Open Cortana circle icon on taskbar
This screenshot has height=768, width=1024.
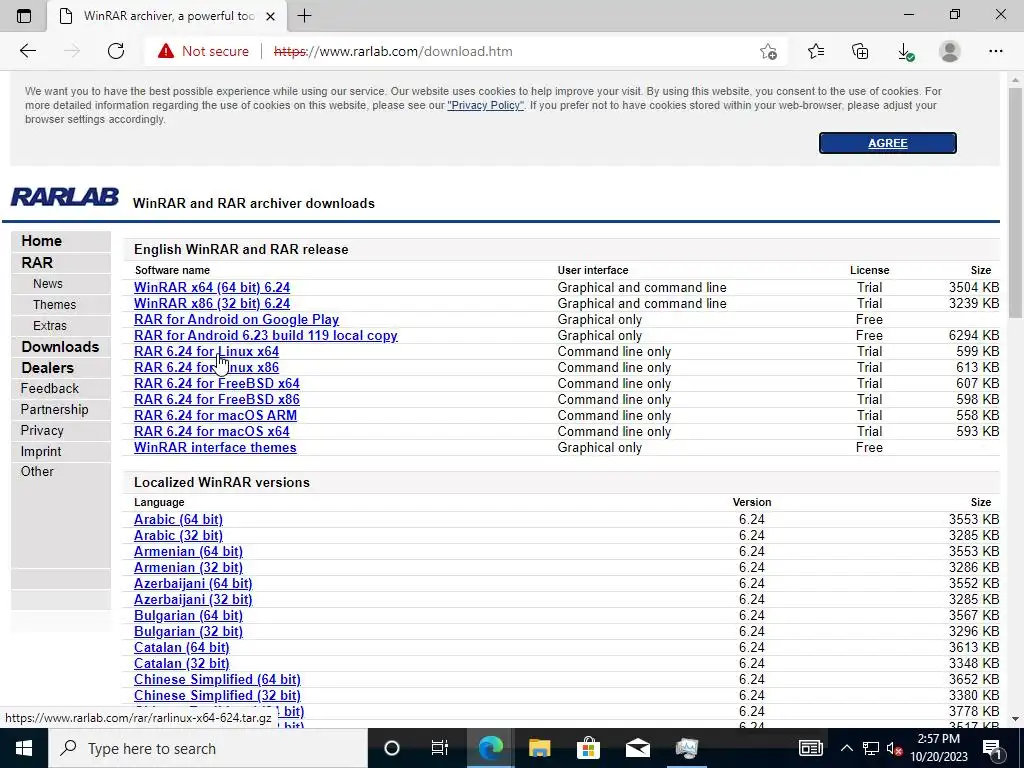coord(391,748)
